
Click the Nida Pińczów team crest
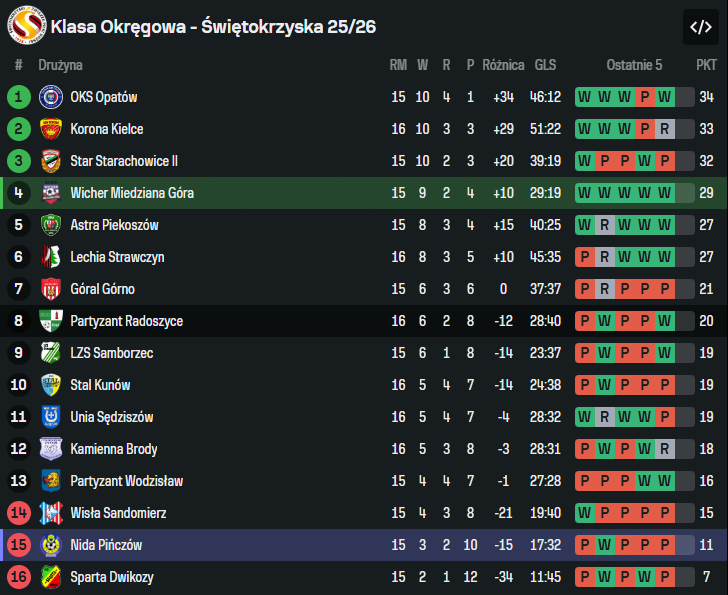click(51, 545)
